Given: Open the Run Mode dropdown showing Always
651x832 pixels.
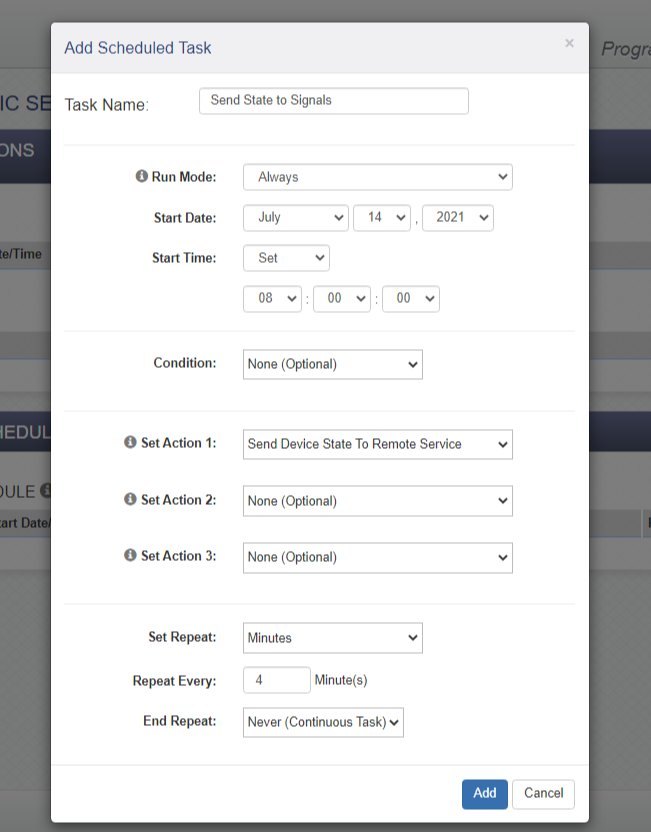Looking at the screenshot, I should [x=377, y=177].
